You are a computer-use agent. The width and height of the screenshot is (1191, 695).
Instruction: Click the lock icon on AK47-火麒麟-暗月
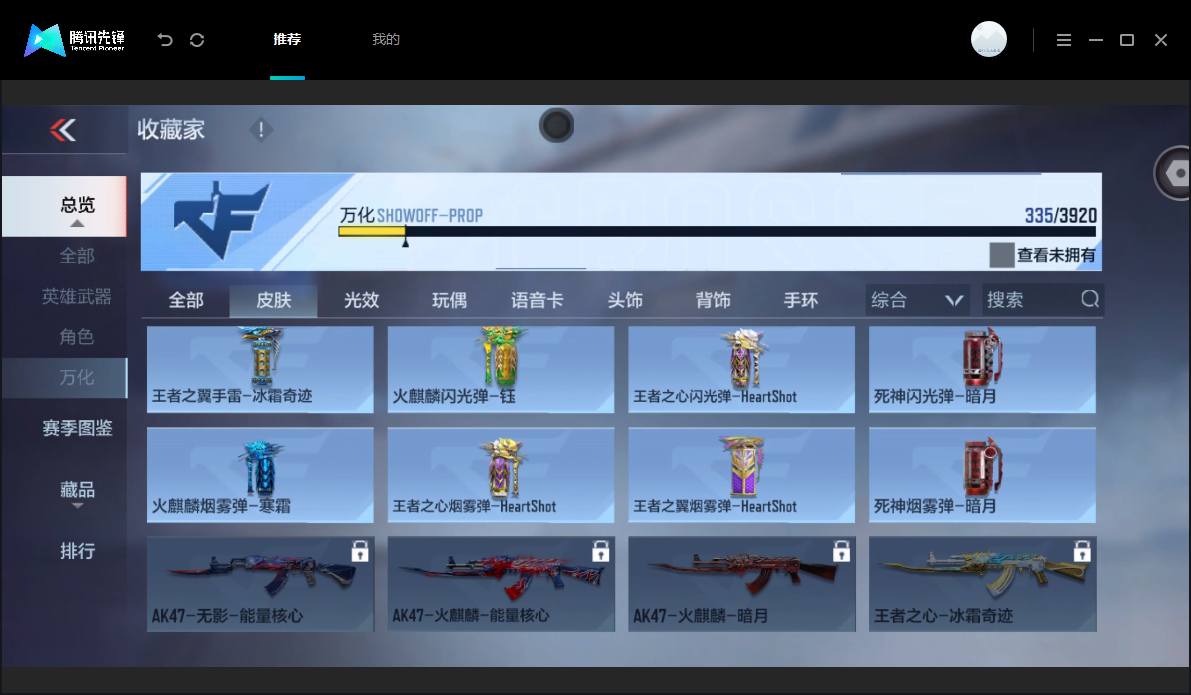tap(841, 551)
